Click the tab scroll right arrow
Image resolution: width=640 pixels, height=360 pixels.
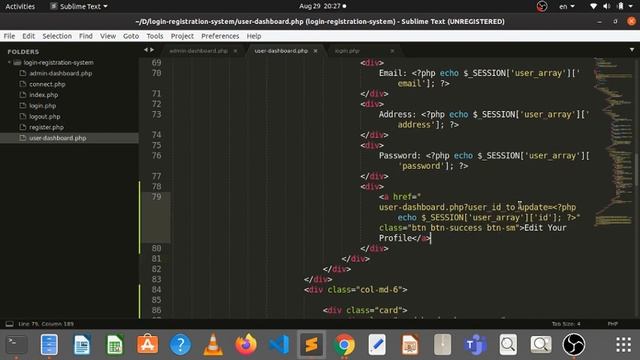[x=152, y=50]
